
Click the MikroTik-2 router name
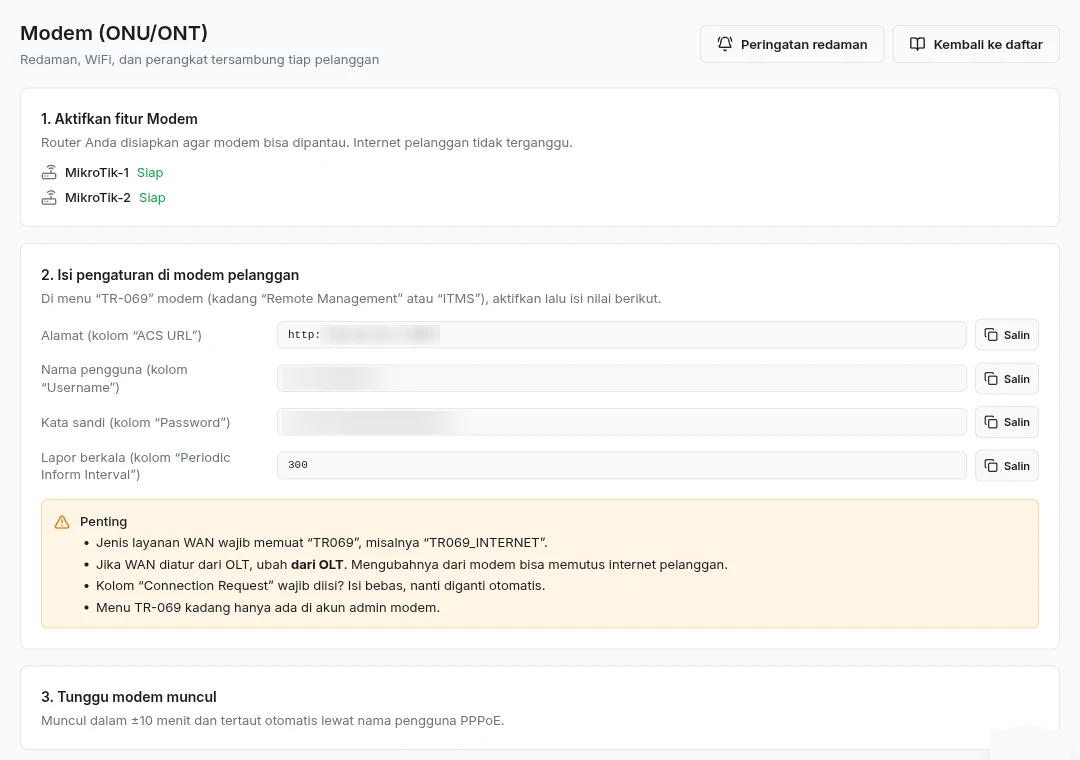(x=98, y=198)
